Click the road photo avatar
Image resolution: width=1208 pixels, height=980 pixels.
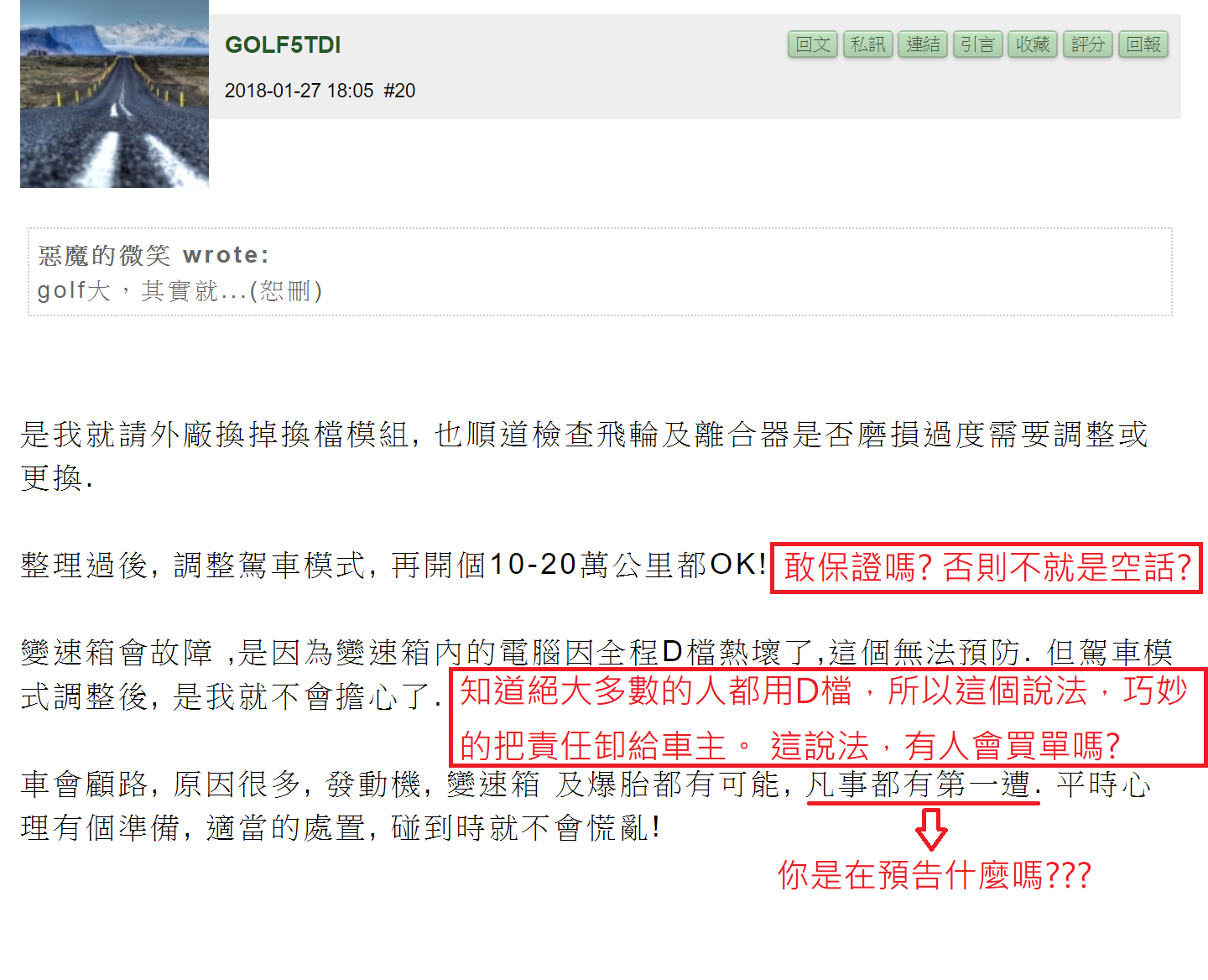click(114, 94)
